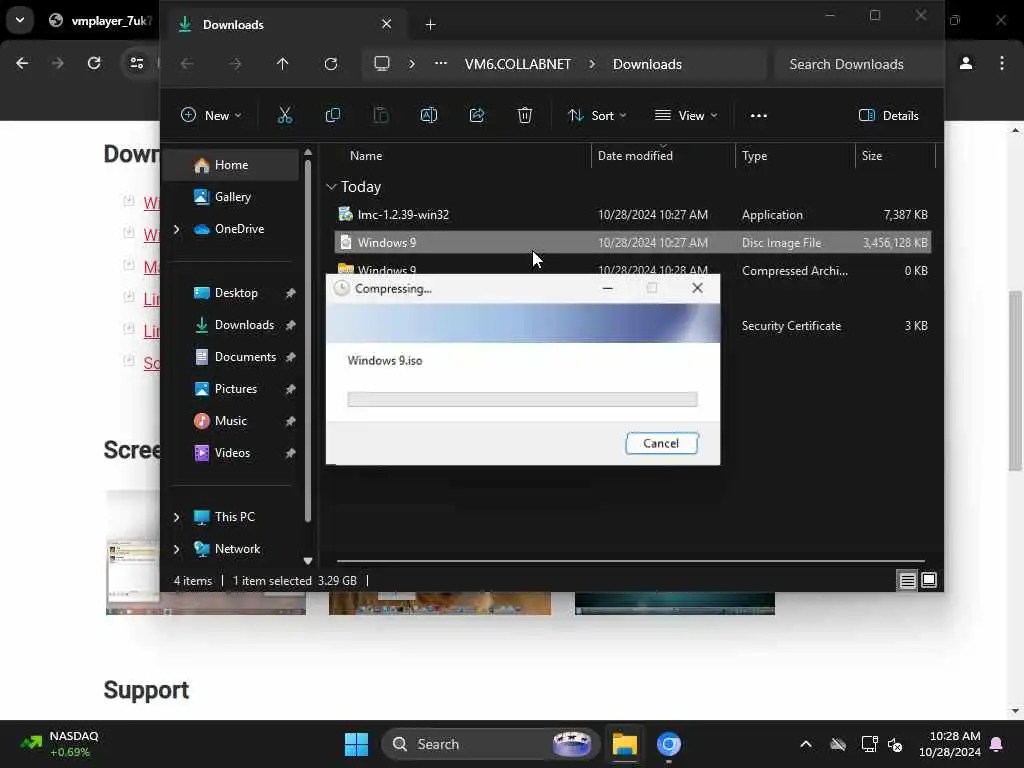Screen dimensions: 1024x768
Task: Open Music from quick access
Action: pyautogui.click(x=231, y=421)
